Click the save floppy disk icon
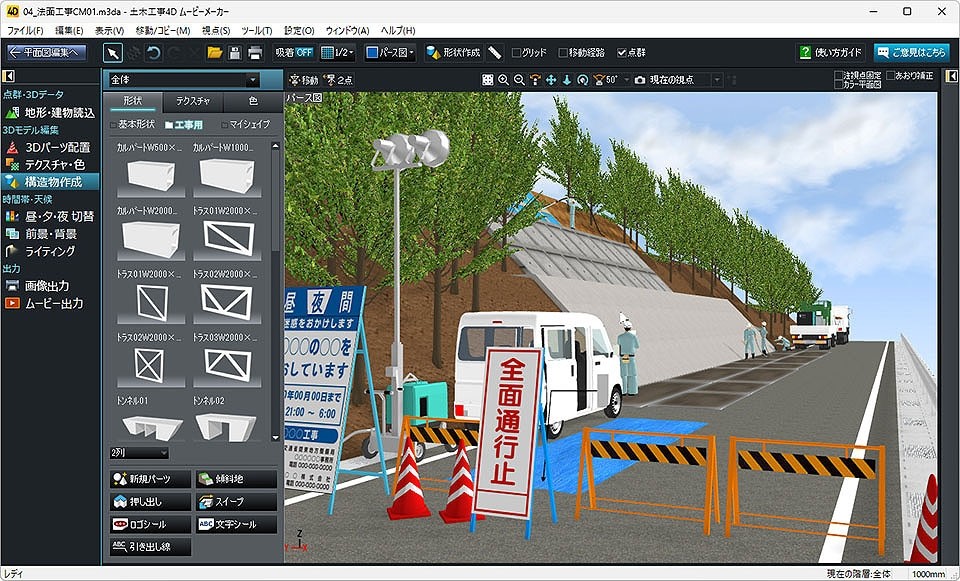Screen dimensions: 960x581 point(235,52)
